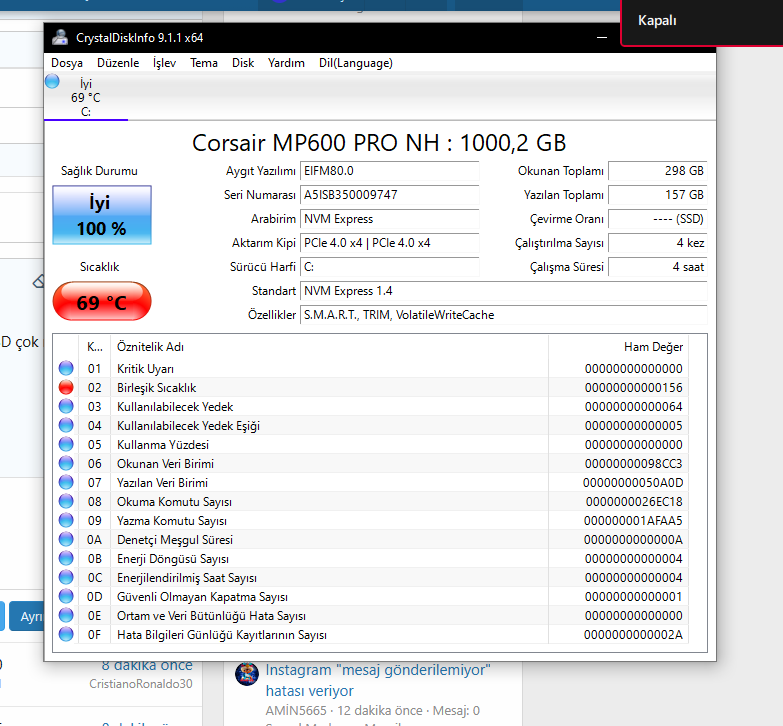Select the Enerji Döngüsü Sayısı attribute name

click(x=173, y=558)
